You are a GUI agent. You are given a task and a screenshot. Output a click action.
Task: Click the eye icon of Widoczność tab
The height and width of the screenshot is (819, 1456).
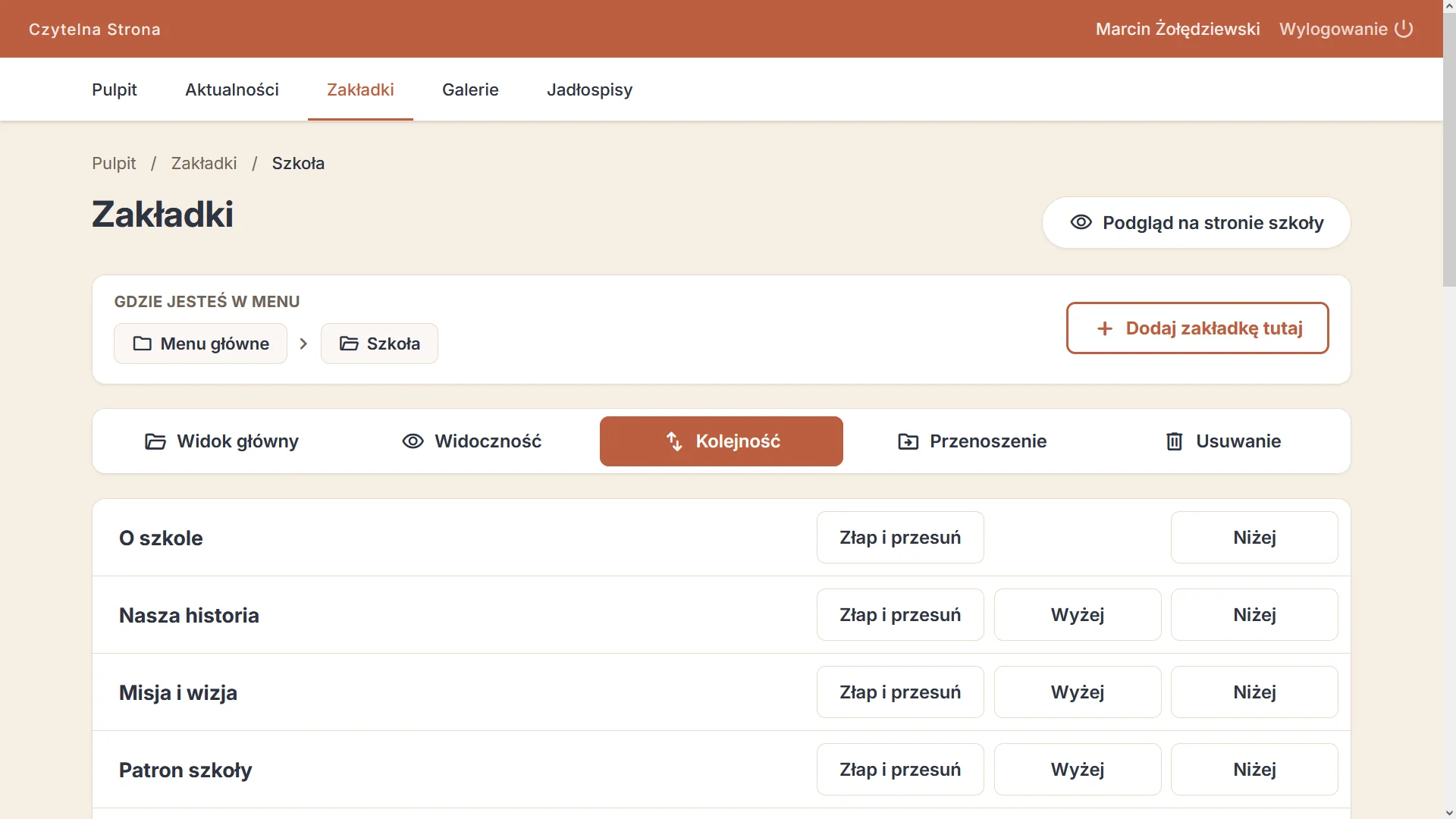[413, 441]
